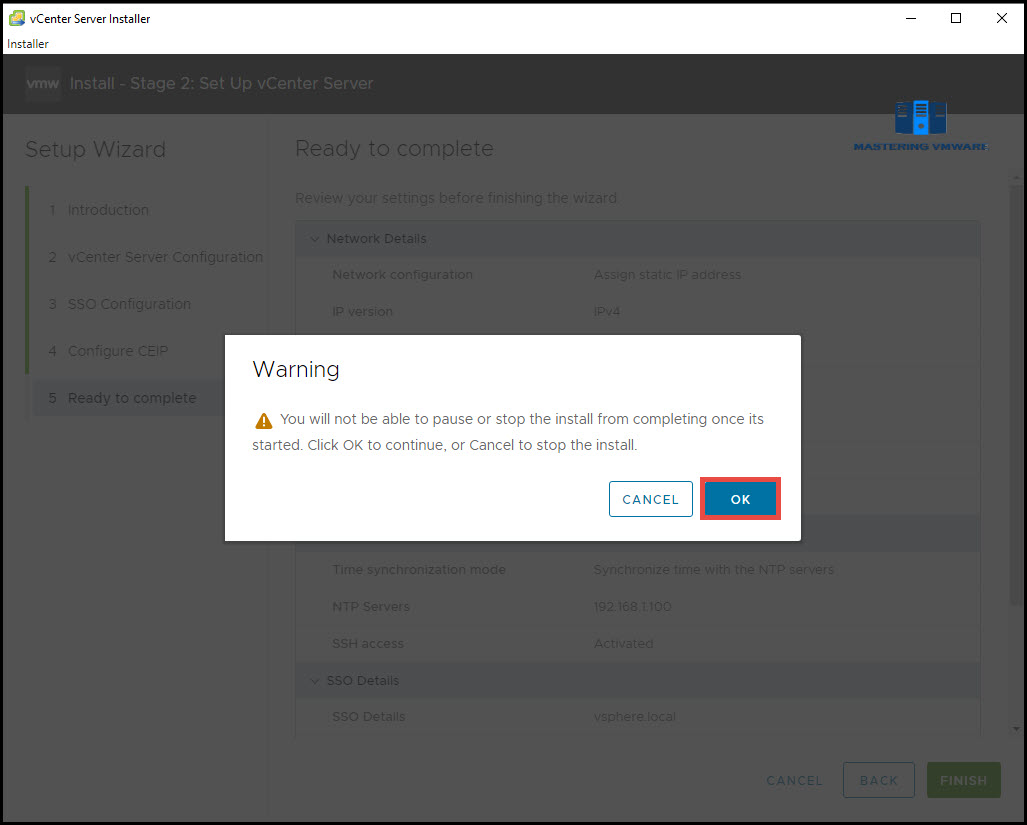Click the yellow warning triangle icon
The height and width of the screenshot is (825, 1027).
tap(263, 420)
